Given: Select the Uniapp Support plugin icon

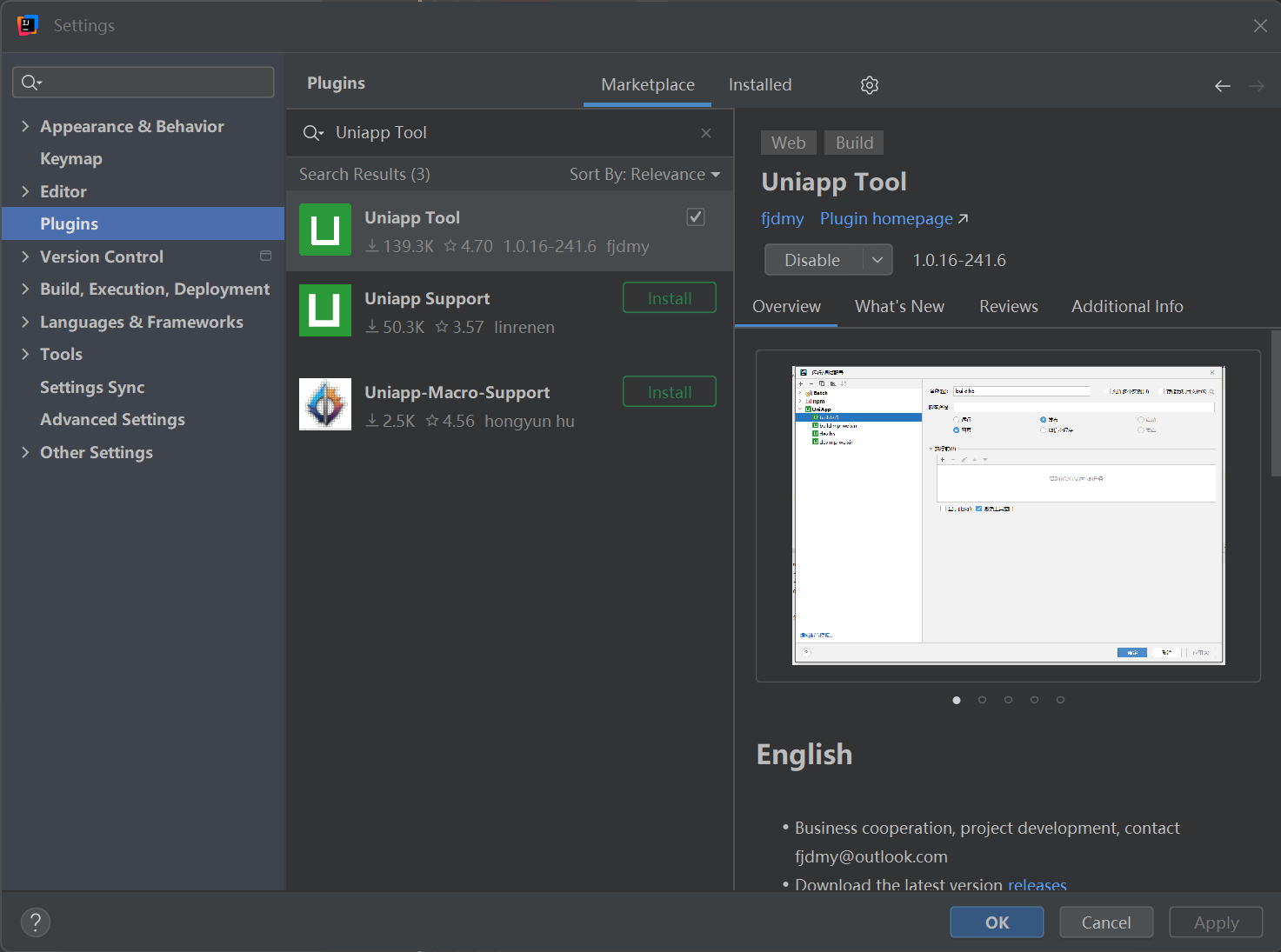Looking at the screenshot, I should click(325, 310).
